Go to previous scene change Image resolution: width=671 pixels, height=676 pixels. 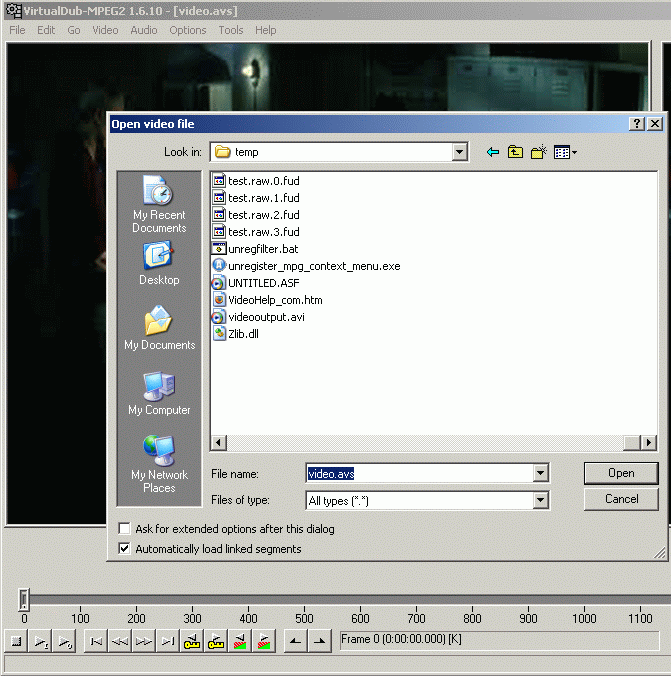240,641
